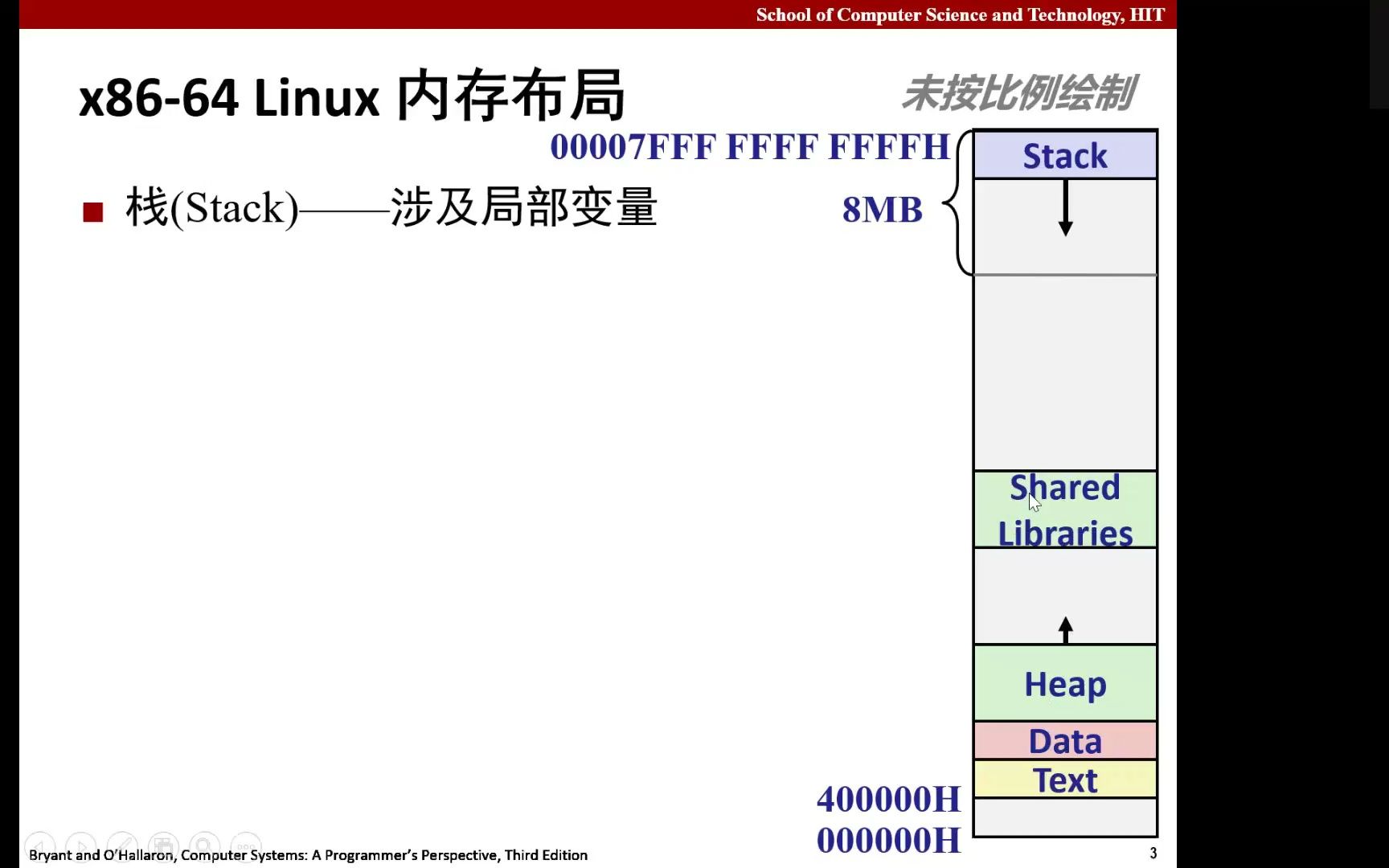The image size is (1389, 868).
Task: Click the downward stack growth arrow
Action: (x=1065, y=207)
